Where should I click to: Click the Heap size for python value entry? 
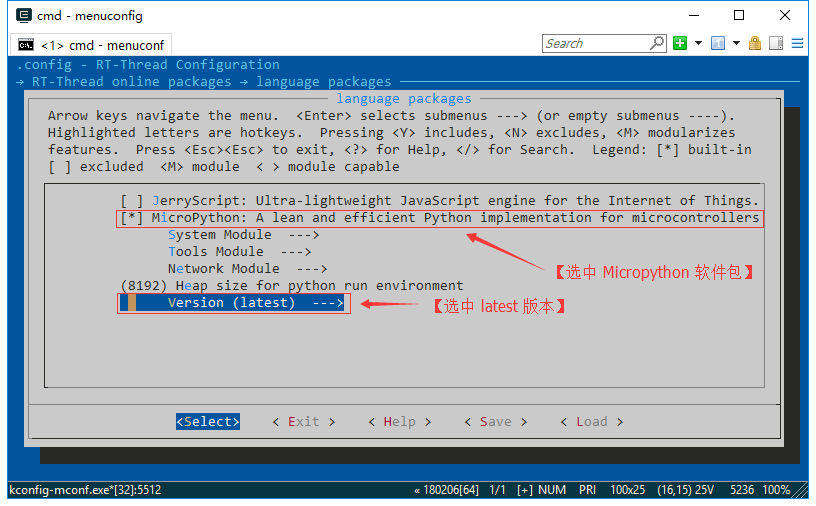[x=291, y=285]
